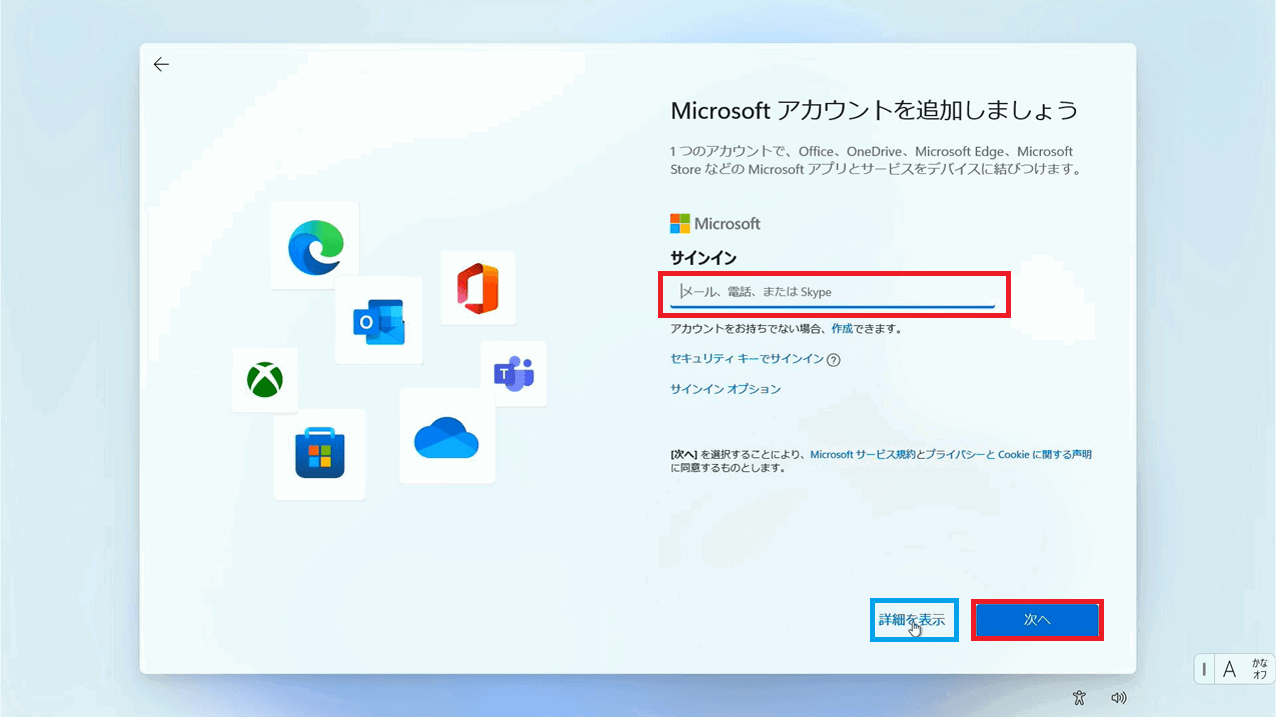The height and width of the screenshot is (717, 1276).
Task: Click the text アカウントをお持ちでない場合
Action: (748, 329)
